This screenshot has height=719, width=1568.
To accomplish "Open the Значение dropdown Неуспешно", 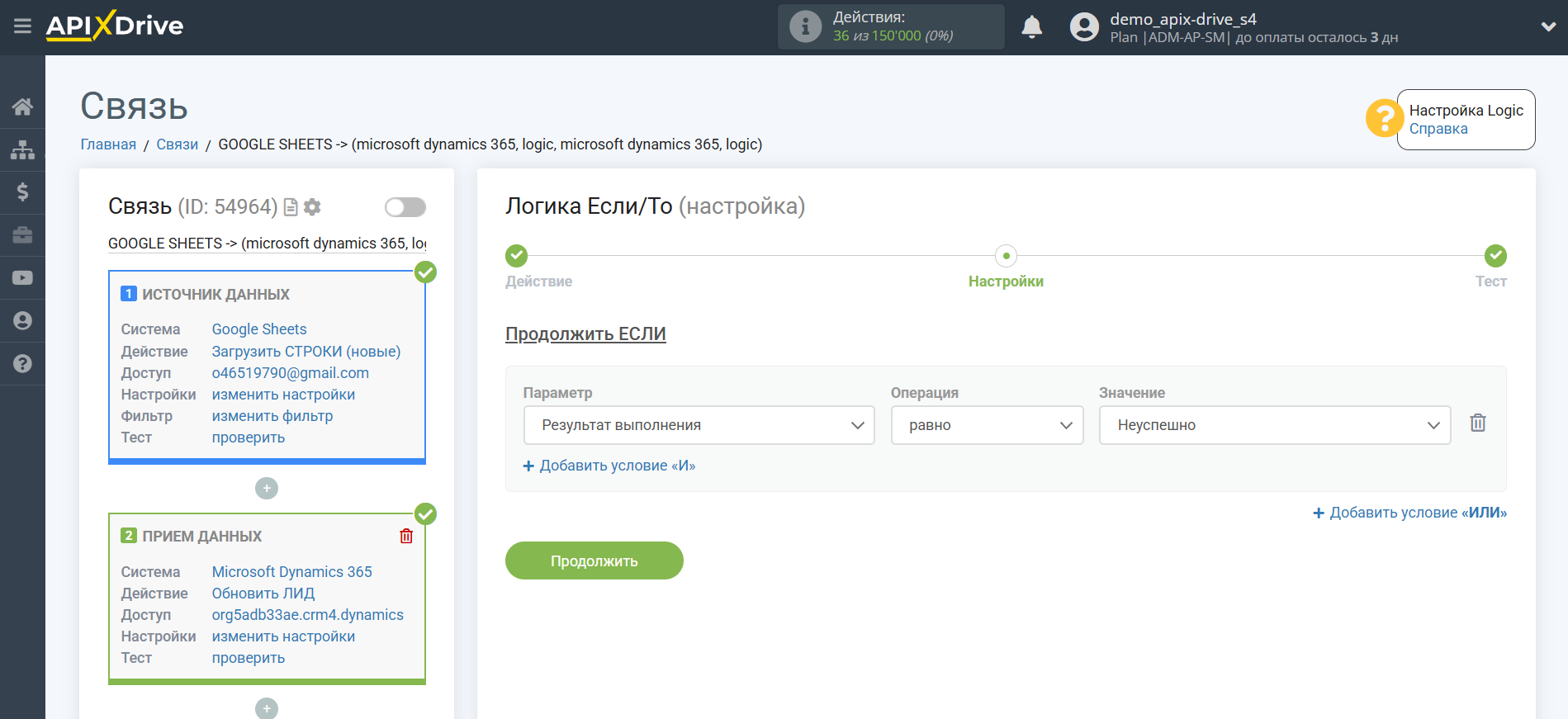I will [x=1274, y=425].
